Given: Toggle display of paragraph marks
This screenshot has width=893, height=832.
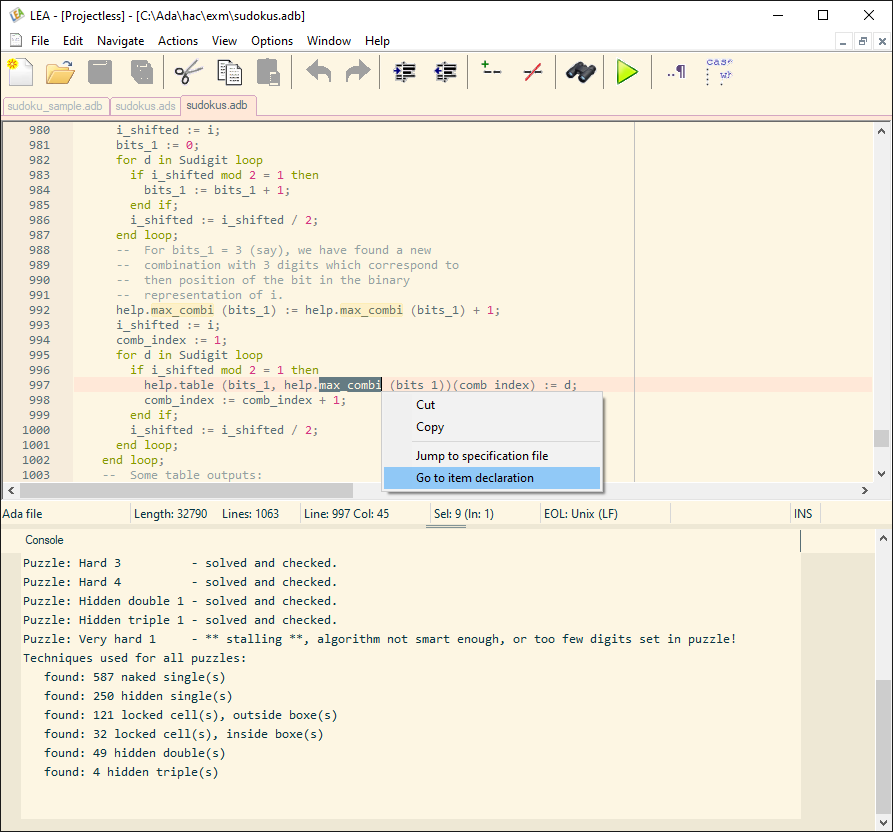Looking at the screenshot, I should click(675, 71).
